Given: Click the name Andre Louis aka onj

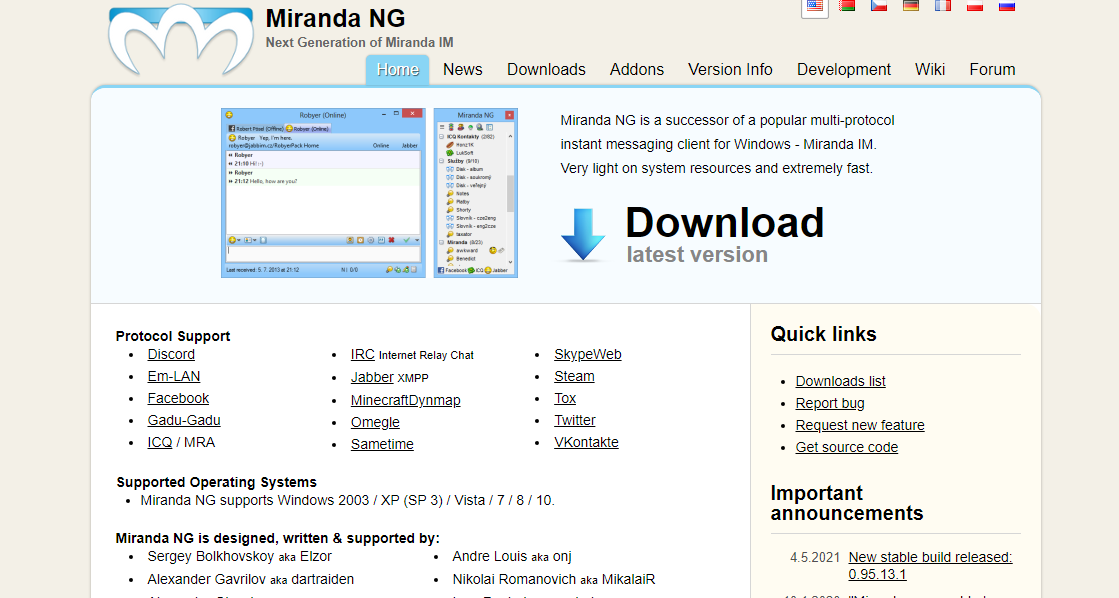Looking at the screenshot, I should [512, 557].
